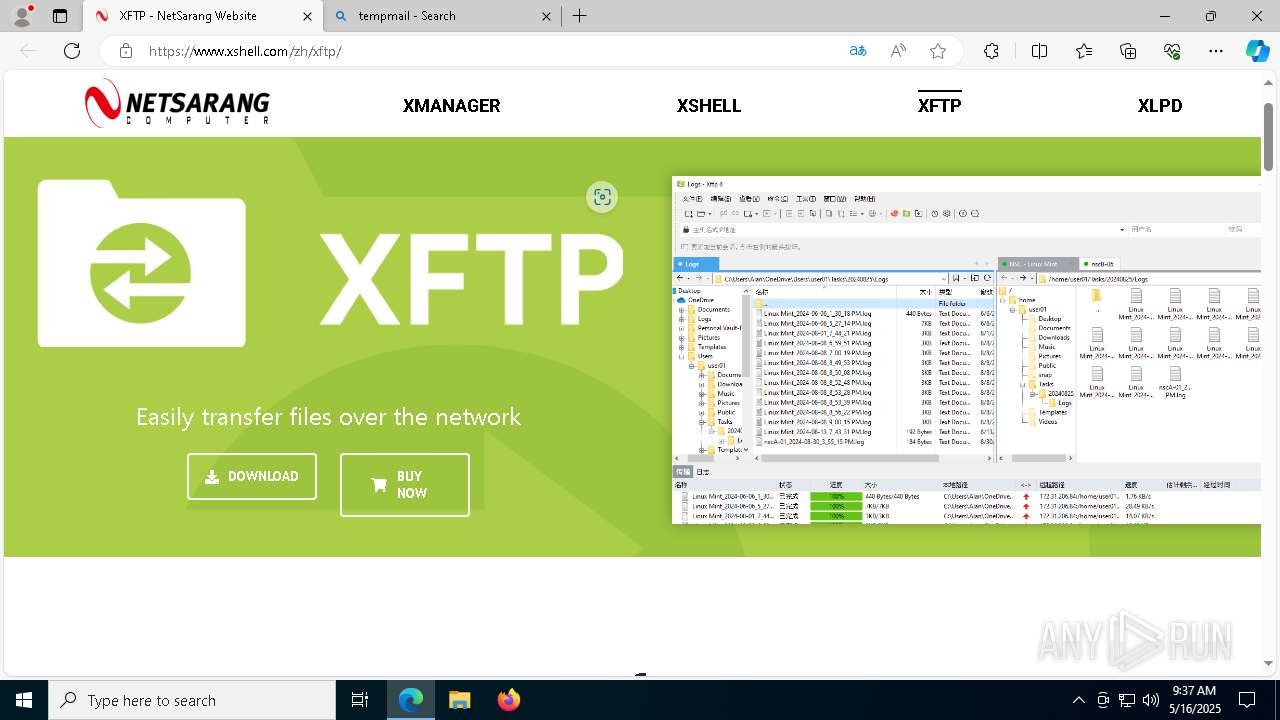Open browser extensions icon

(991, 51)
